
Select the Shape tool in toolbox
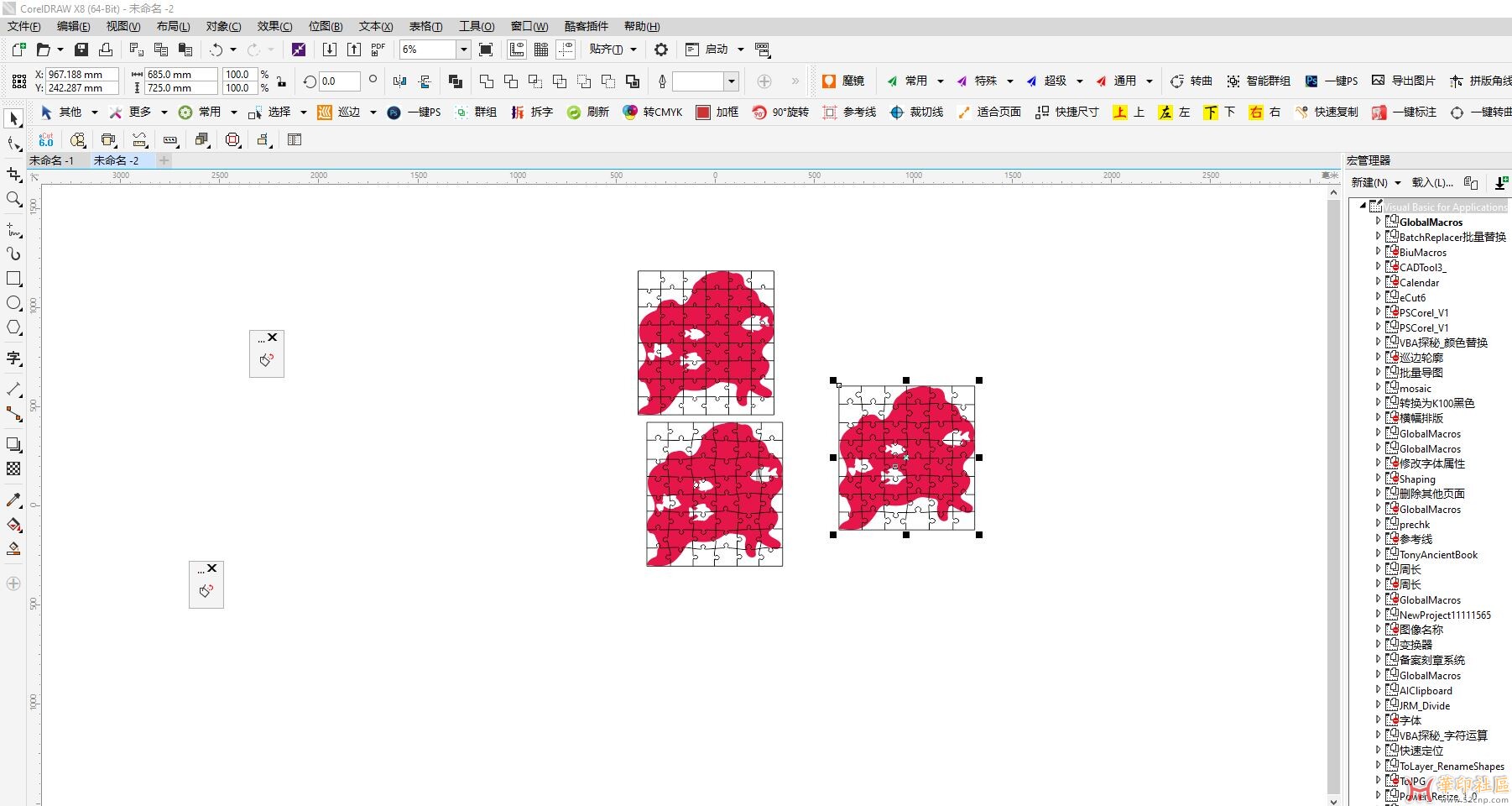click(x=13, y=144)
